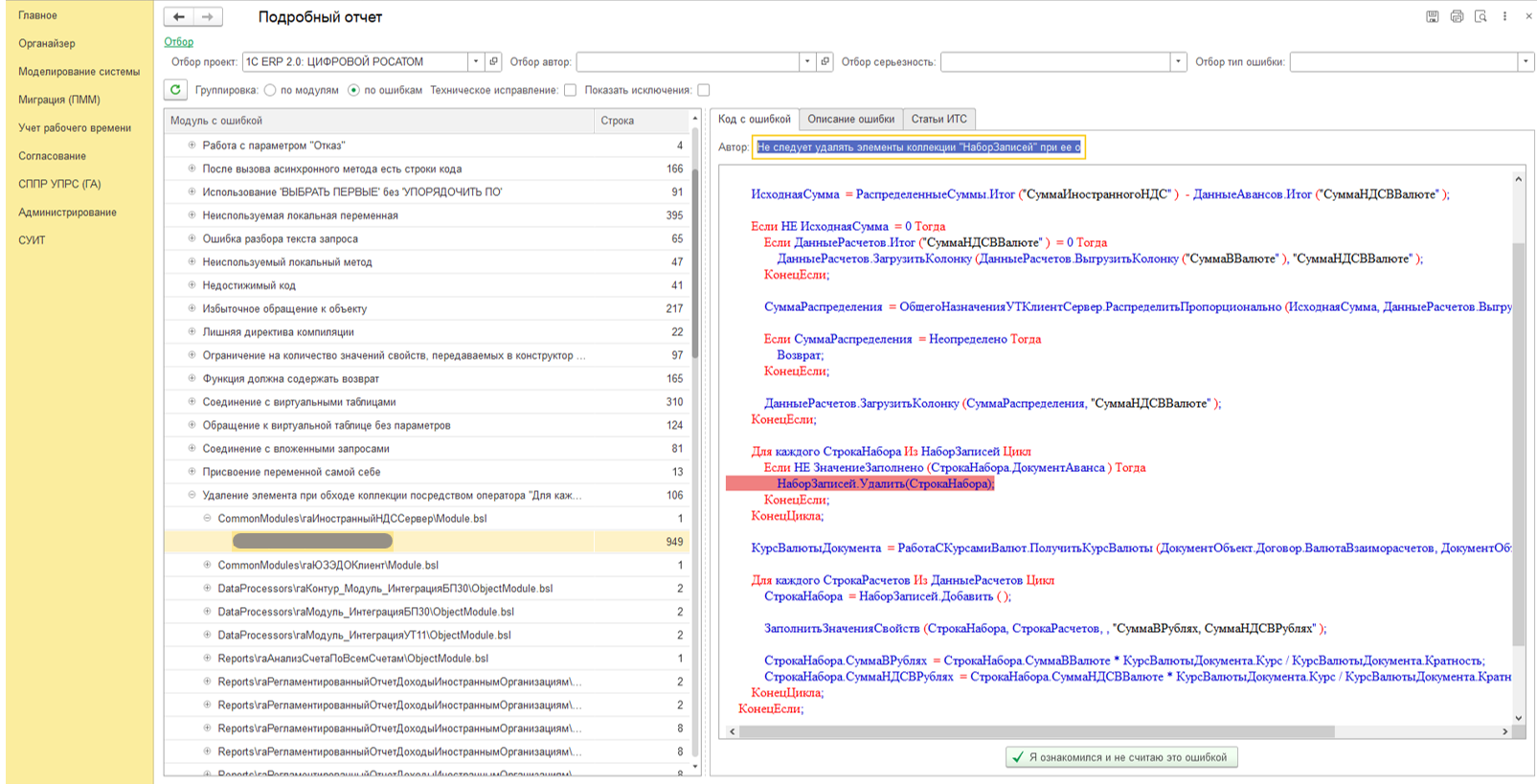
Task: Open Администрирование section in sidebar
Action: 67,213
